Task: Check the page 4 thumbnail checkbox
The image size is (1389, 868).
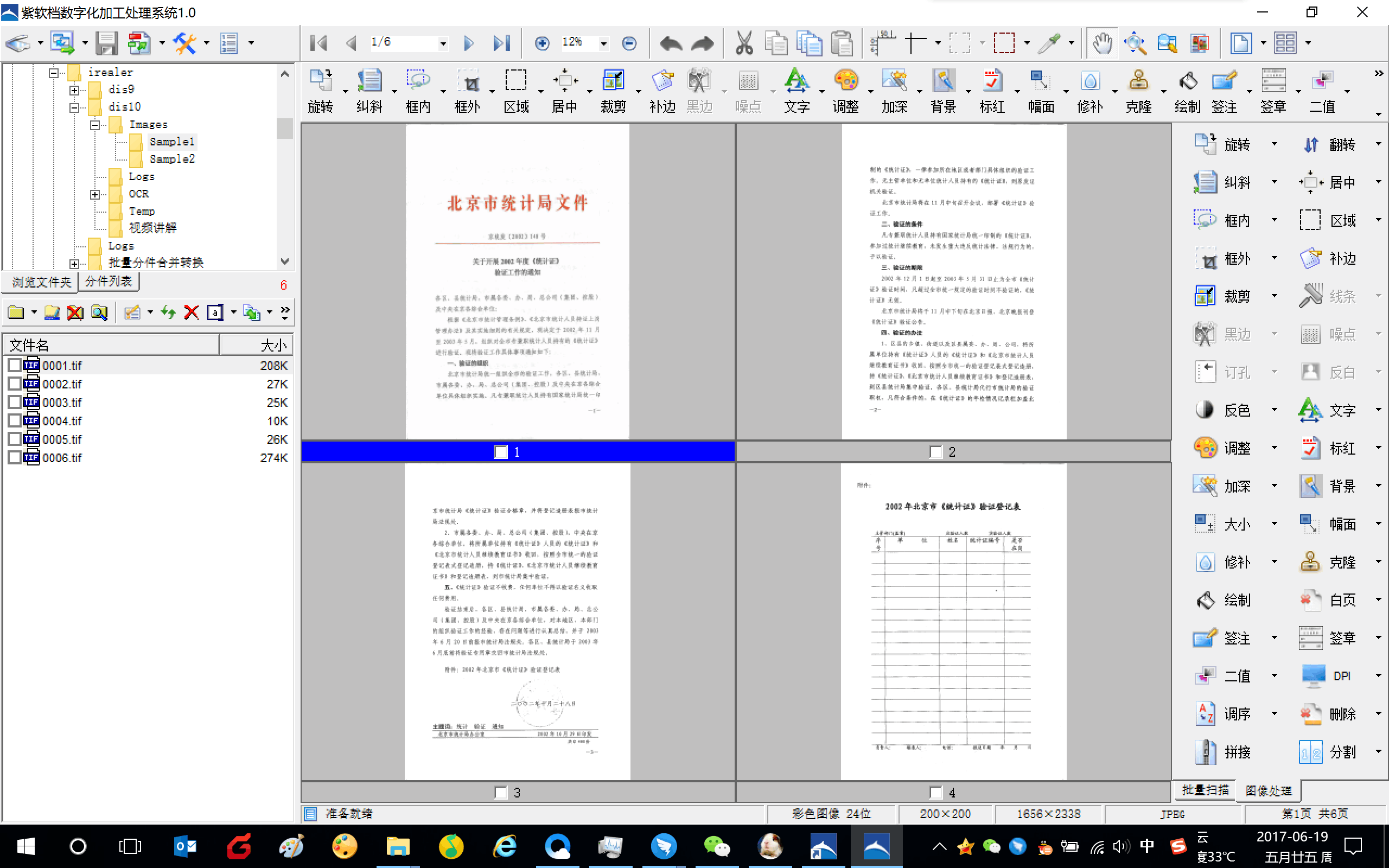Action: point(935,793)
